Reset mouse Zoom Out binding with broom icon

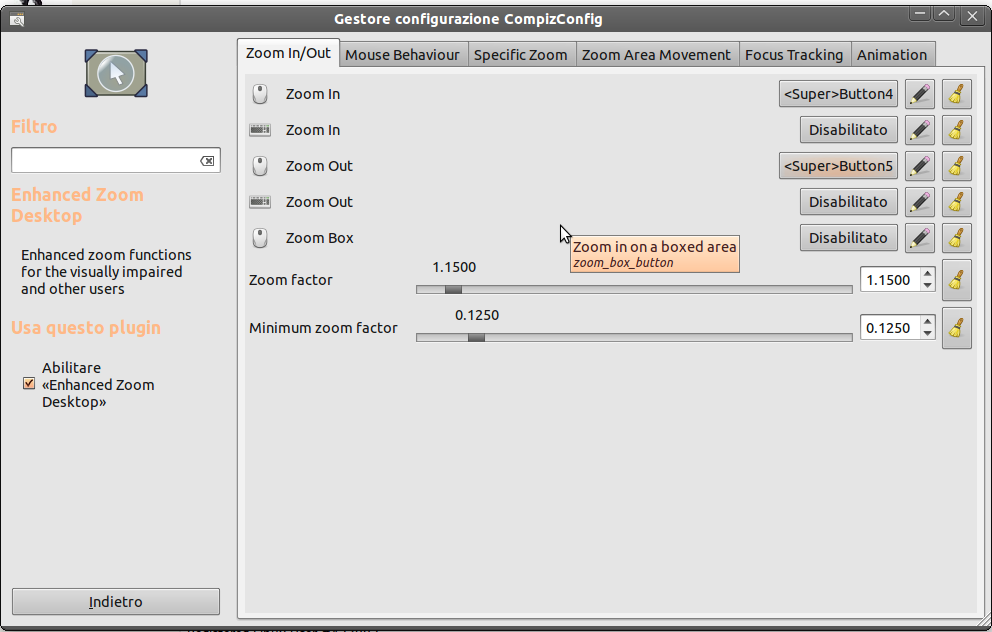point(957,166)
